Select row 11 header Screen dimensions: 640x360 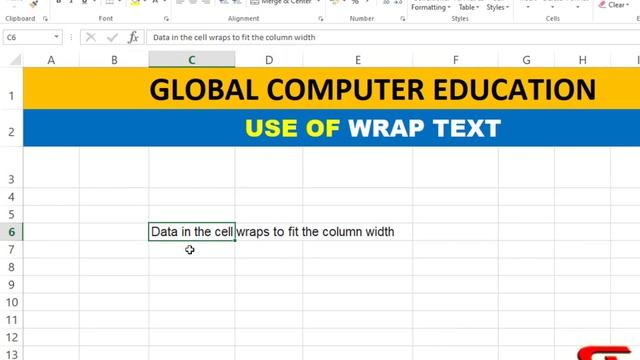point(11,320)
